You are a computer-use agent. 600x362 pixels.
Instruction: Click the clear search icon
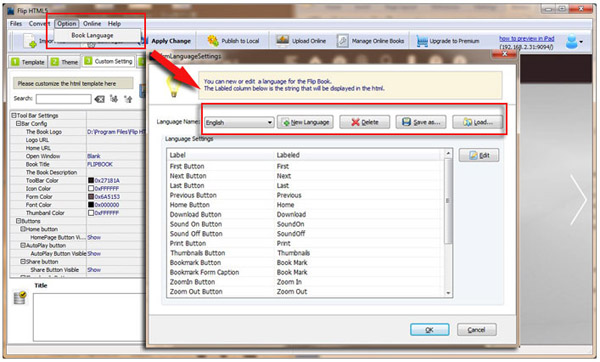[x=99, y=99]
